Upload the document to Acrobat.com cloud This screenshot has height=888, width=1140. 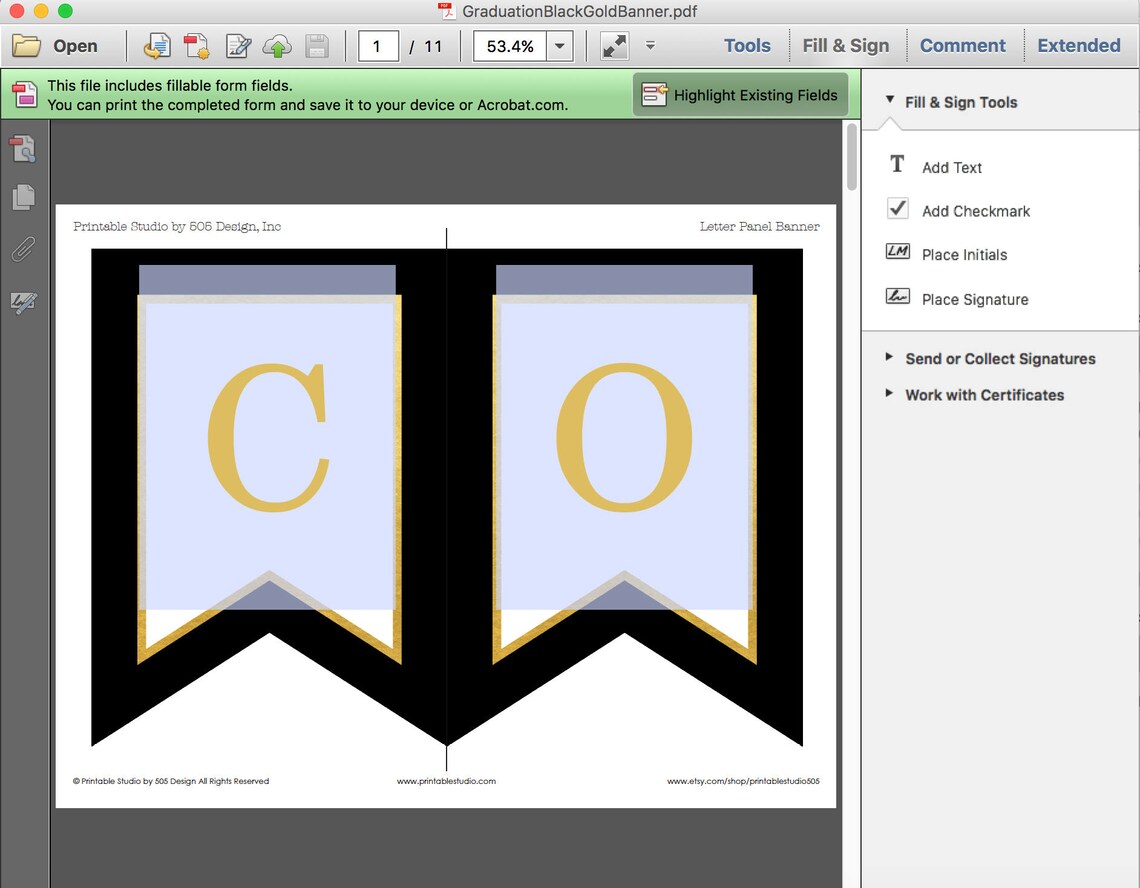(277, 46)
